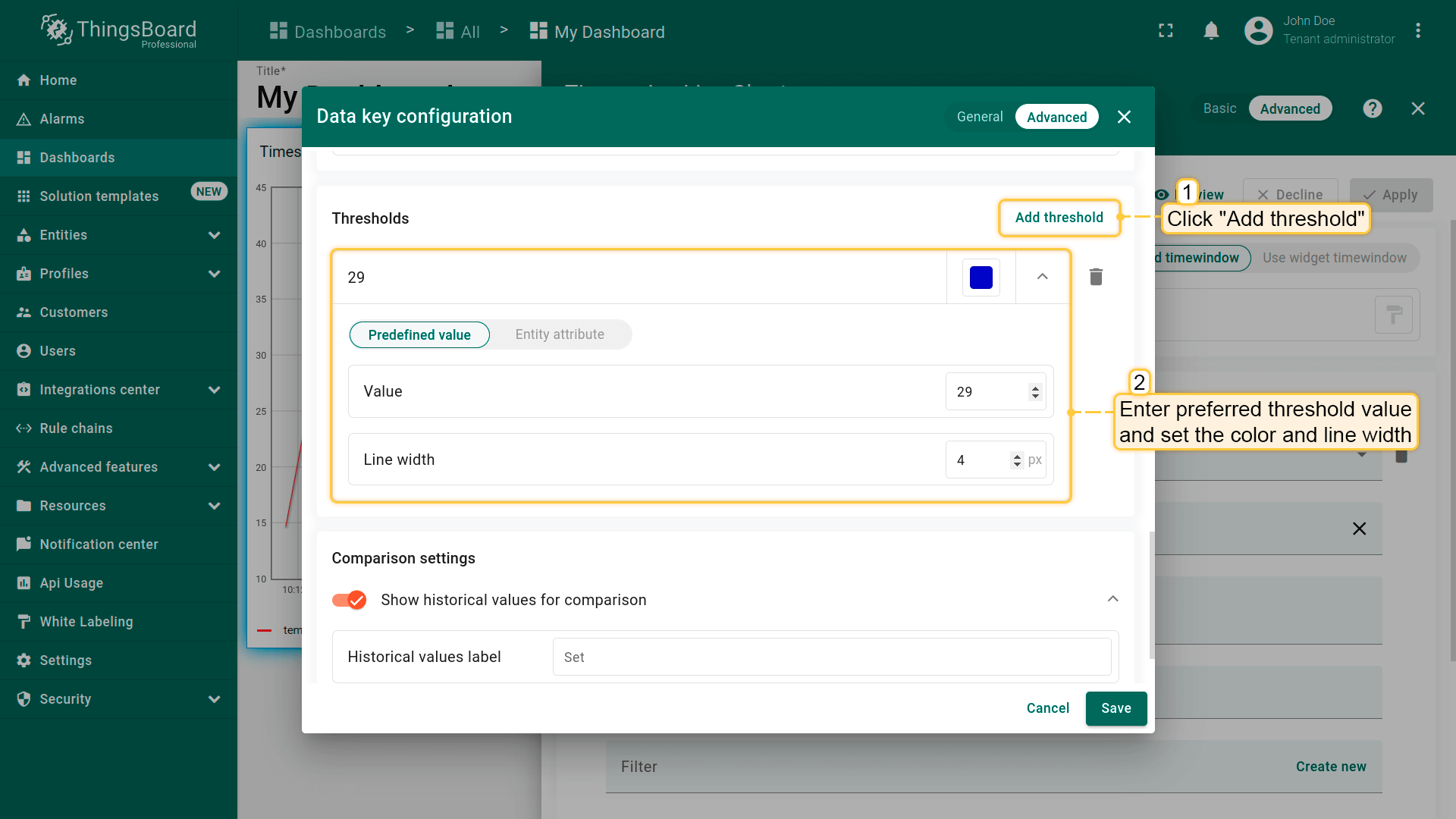Switch to the General tab

click(x=980, y=117)
